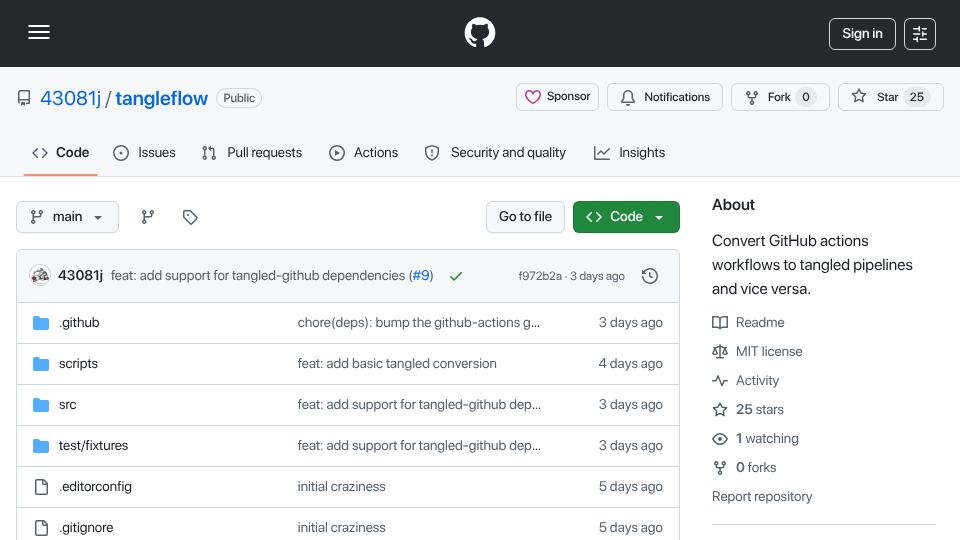This screenshot has height=540, width=960.
Task: Open the test/fixtures folder
Action: pyautogui.click(x=94, y=446)
